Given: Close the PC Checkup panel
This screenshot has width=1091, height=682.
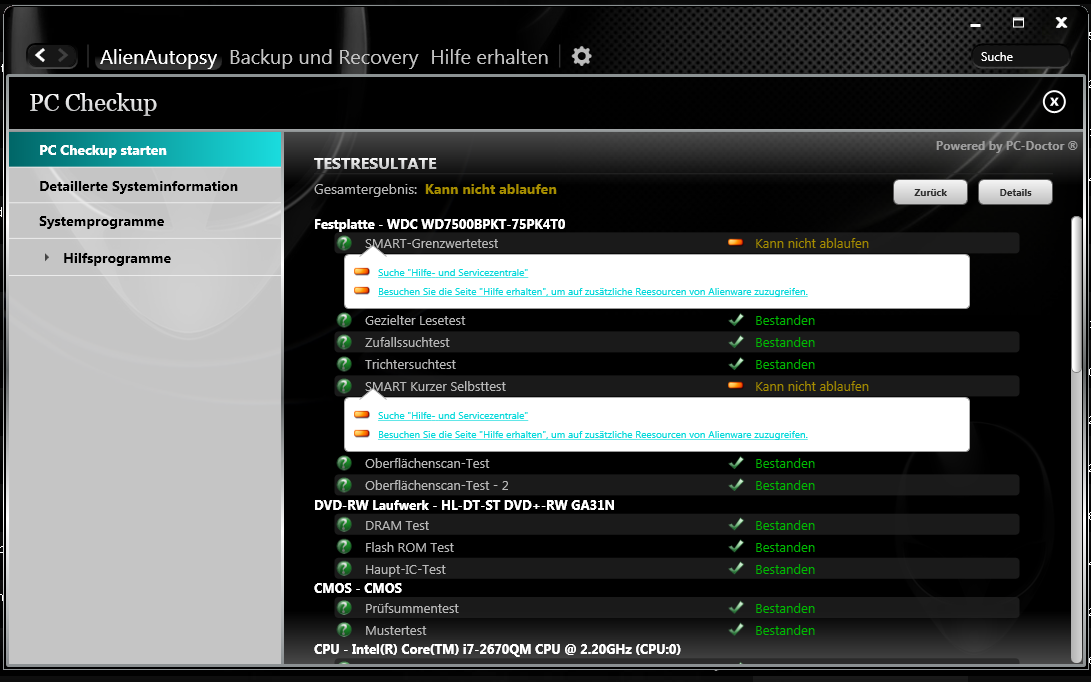Looking at the screenshot, I should pos(1053,102).
